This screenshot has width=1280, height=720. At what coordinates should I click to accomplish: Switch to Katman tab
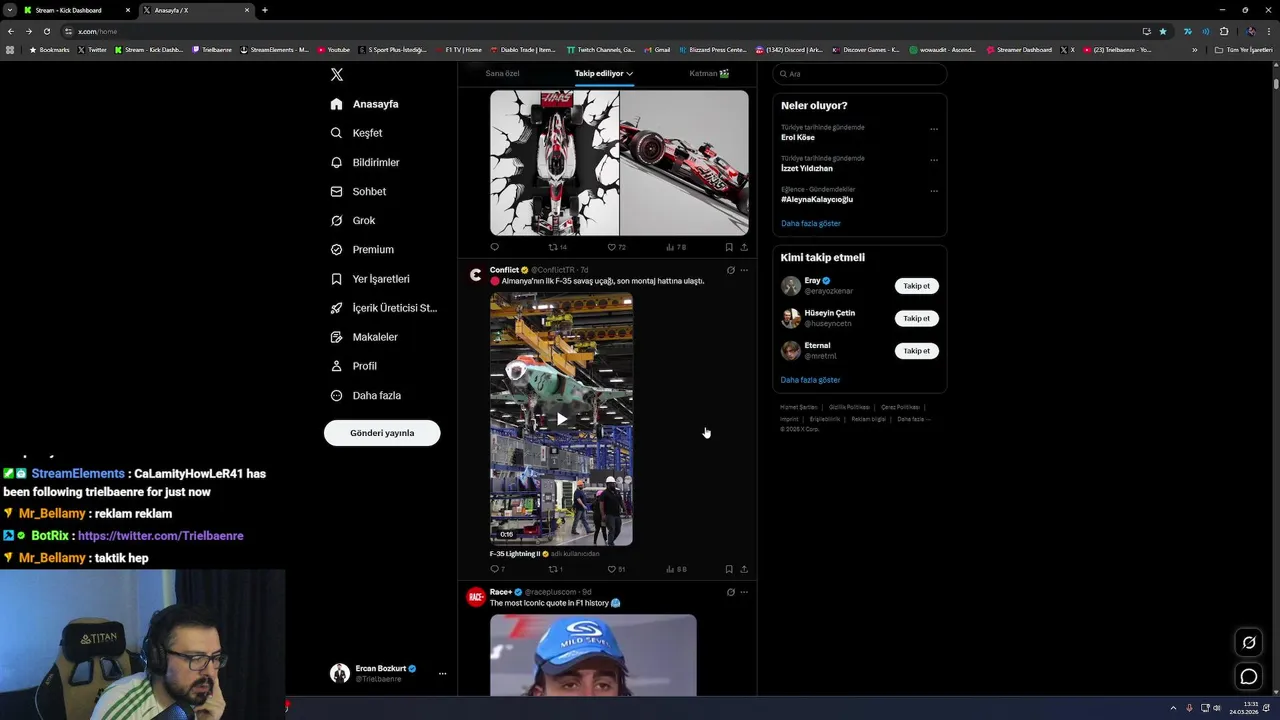coord(709,73)
